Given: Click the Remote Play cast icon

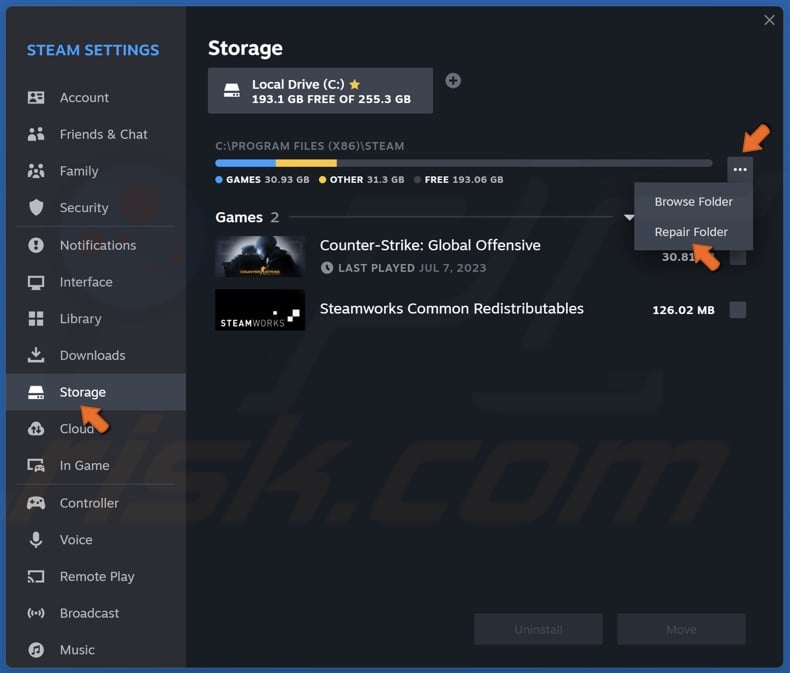Looking at the screenshot, I should (36, 576).
